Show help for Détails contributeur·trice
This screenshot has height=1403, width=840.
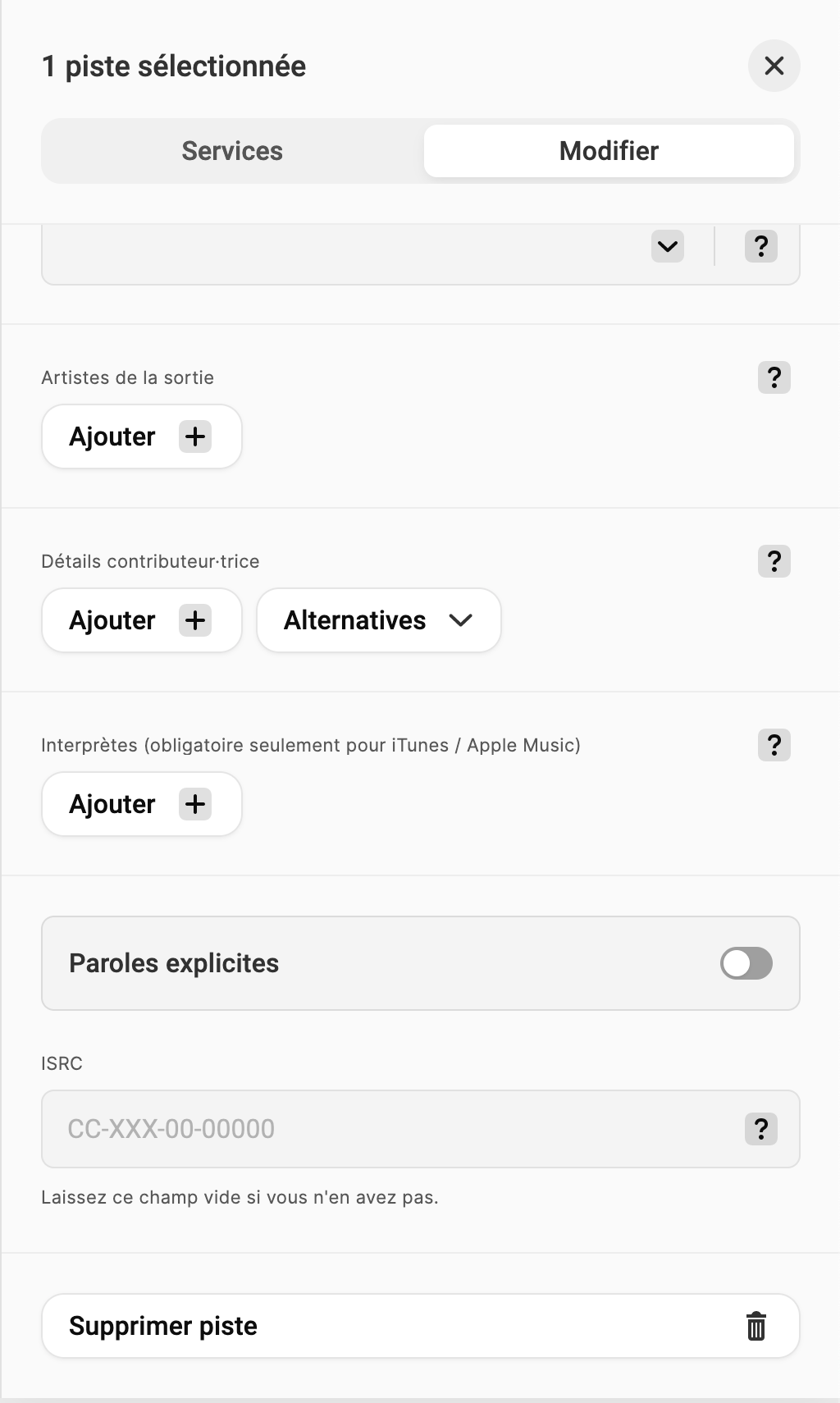pos(774,561)
